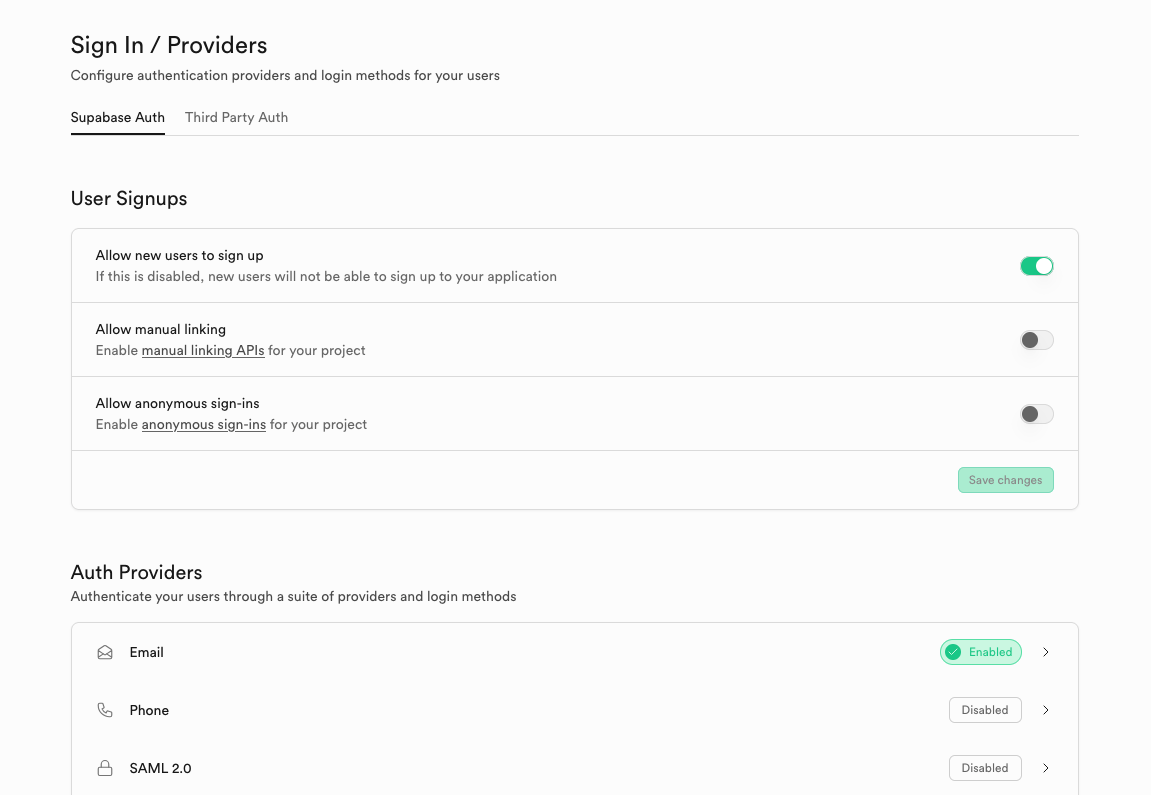Screen dimensions: 1151x795
Task: Open the Third Party Auth tab
Action: click(x=236, y=117)
